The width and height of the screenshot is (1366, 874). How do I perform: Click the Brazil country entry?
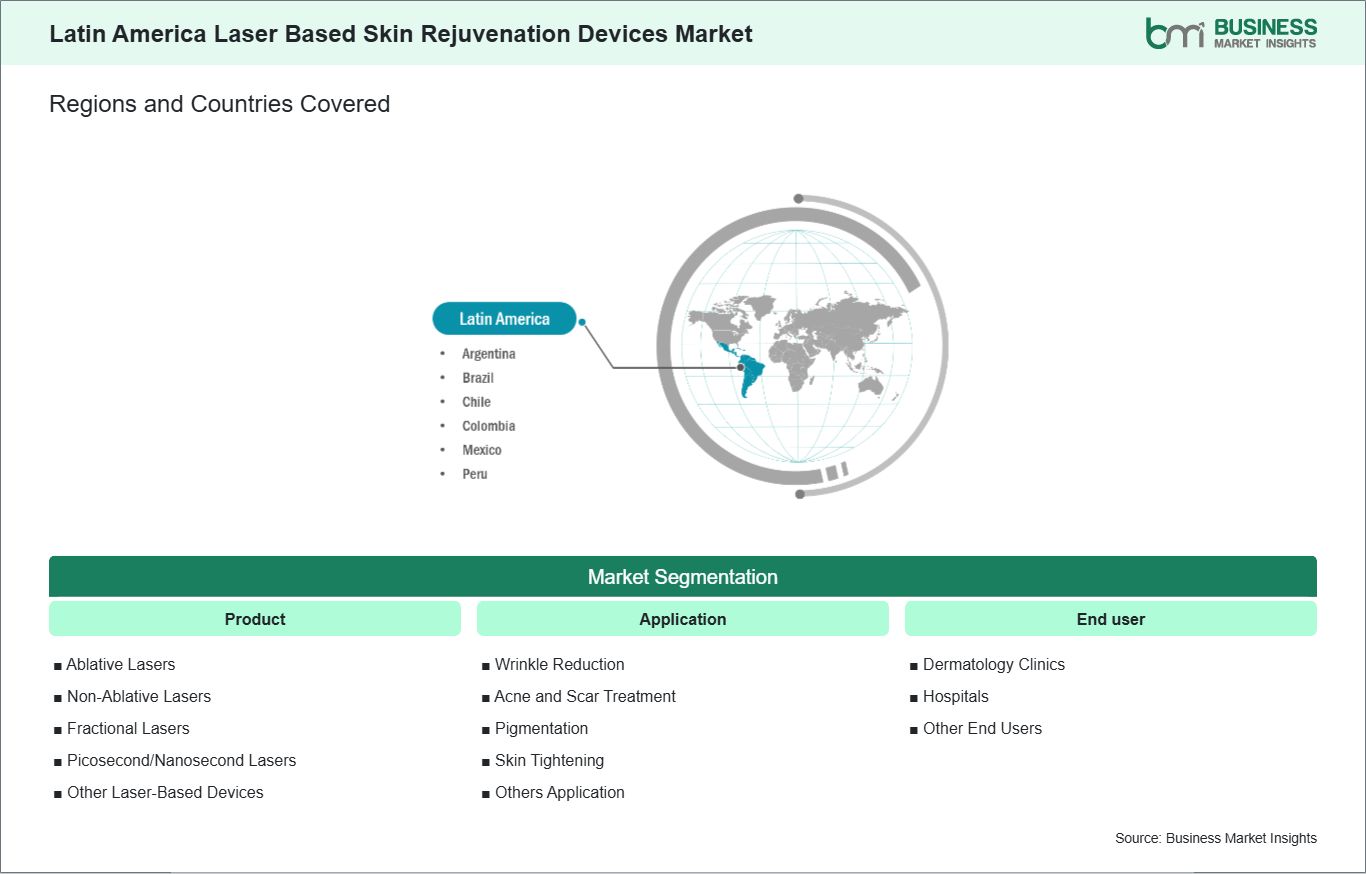click(x=478, y=378)
